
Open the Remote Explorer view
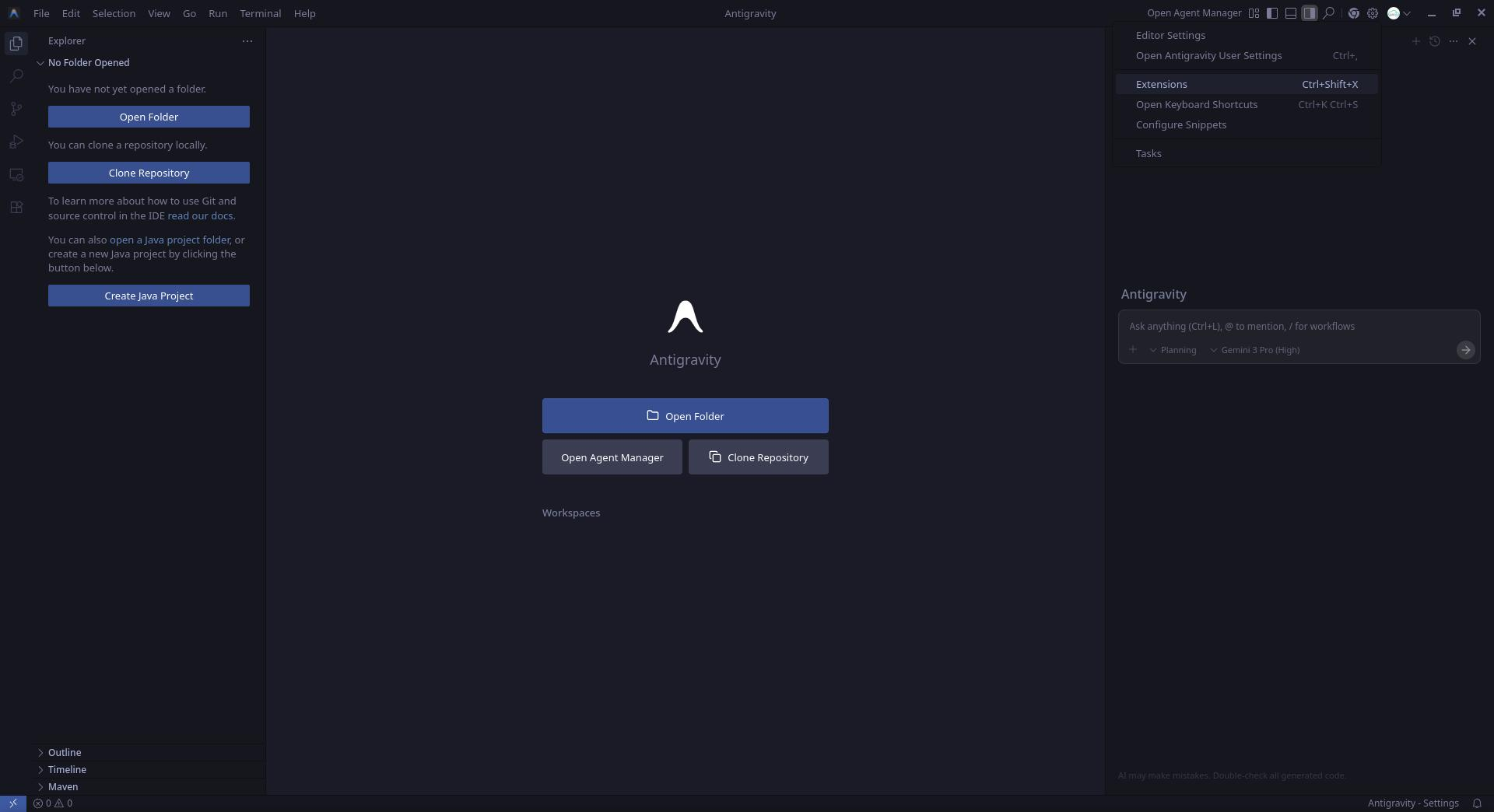pyautogui.click(x=16, y=174)
